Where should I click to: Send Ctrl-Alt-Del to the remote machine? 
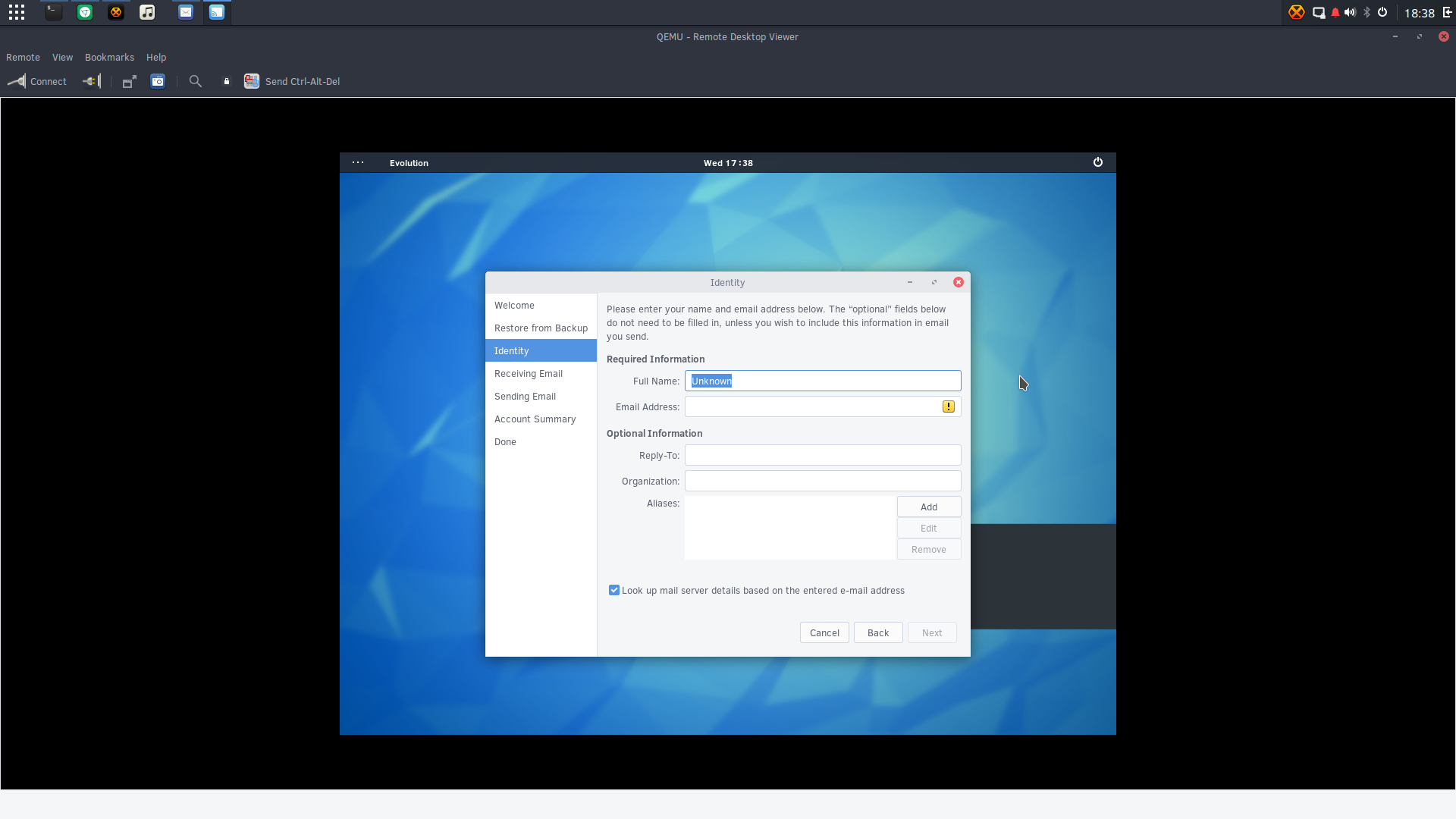click(x=292, y=81)
